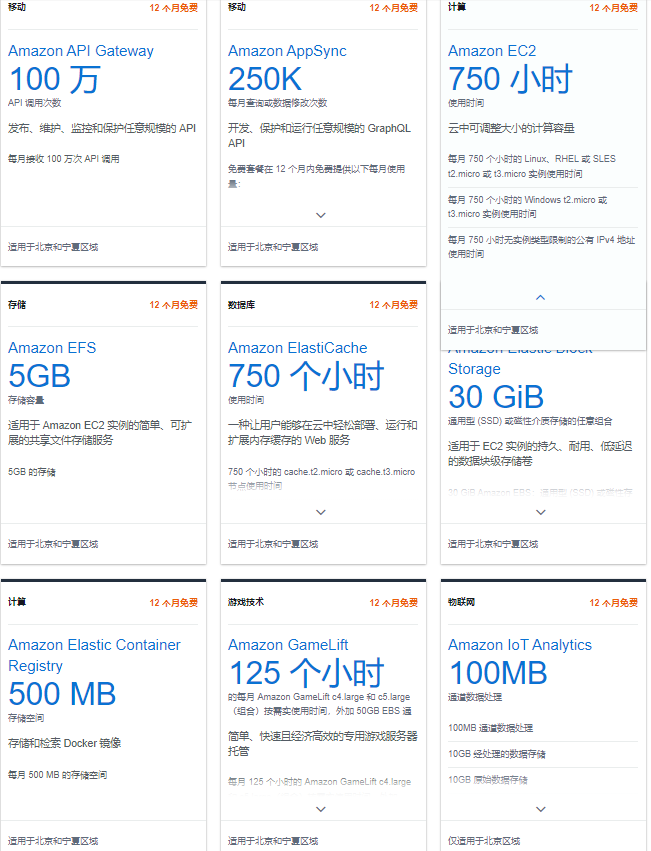The height and width of the screenshot is (851, 651).
Task: Open the Amazon API Gateway link
Action: [x=81, y=51]
